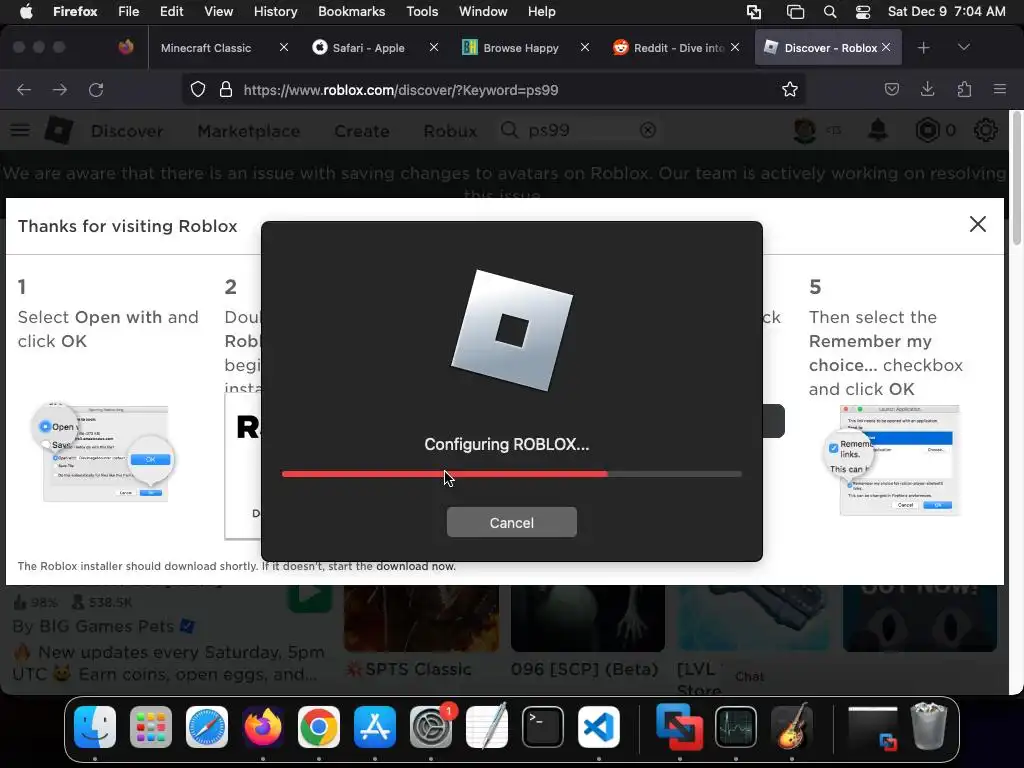Open the Help menu
The image size is (1024, 768).
coord(541,11)
